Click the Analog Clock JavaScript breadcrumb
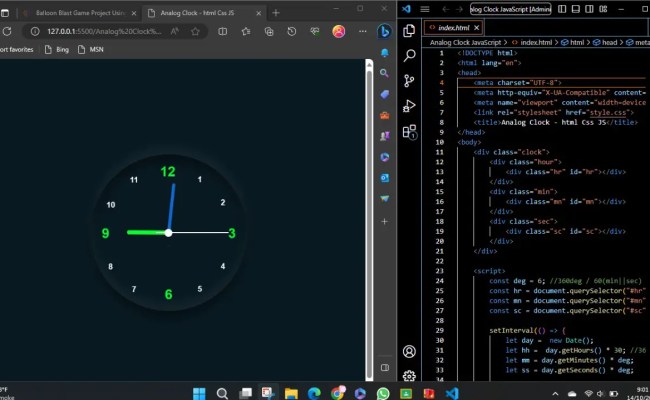Screen dimensions: 650x400 (x=465, y=42)
